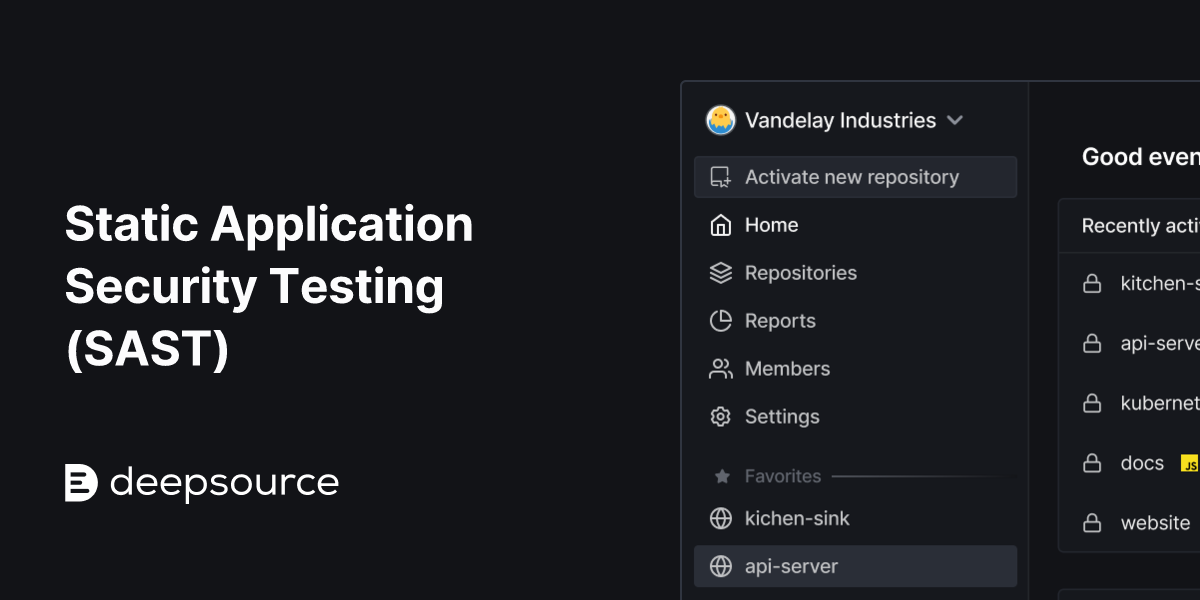Select the api-server favorite repository
Screen dimensions: 1200x600
coord(791,566)
